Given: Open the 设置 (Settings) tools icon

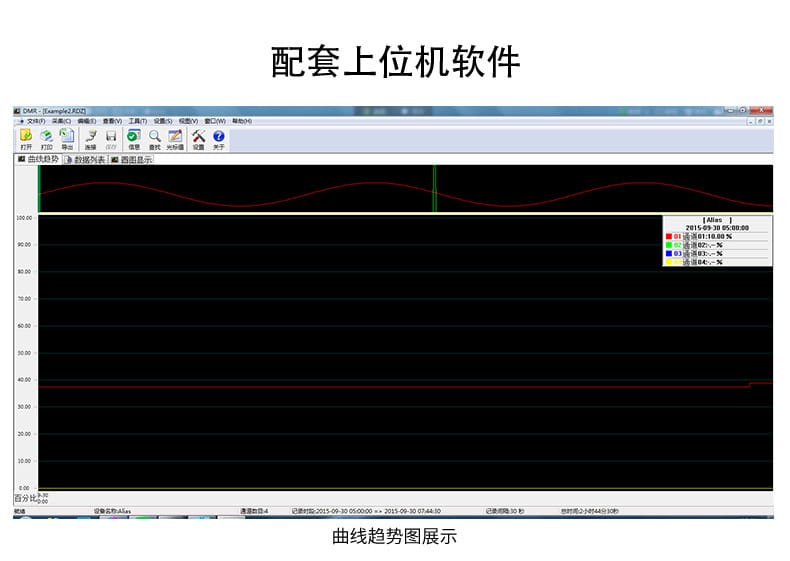Looking at the screenshot, I should (198, 137).
